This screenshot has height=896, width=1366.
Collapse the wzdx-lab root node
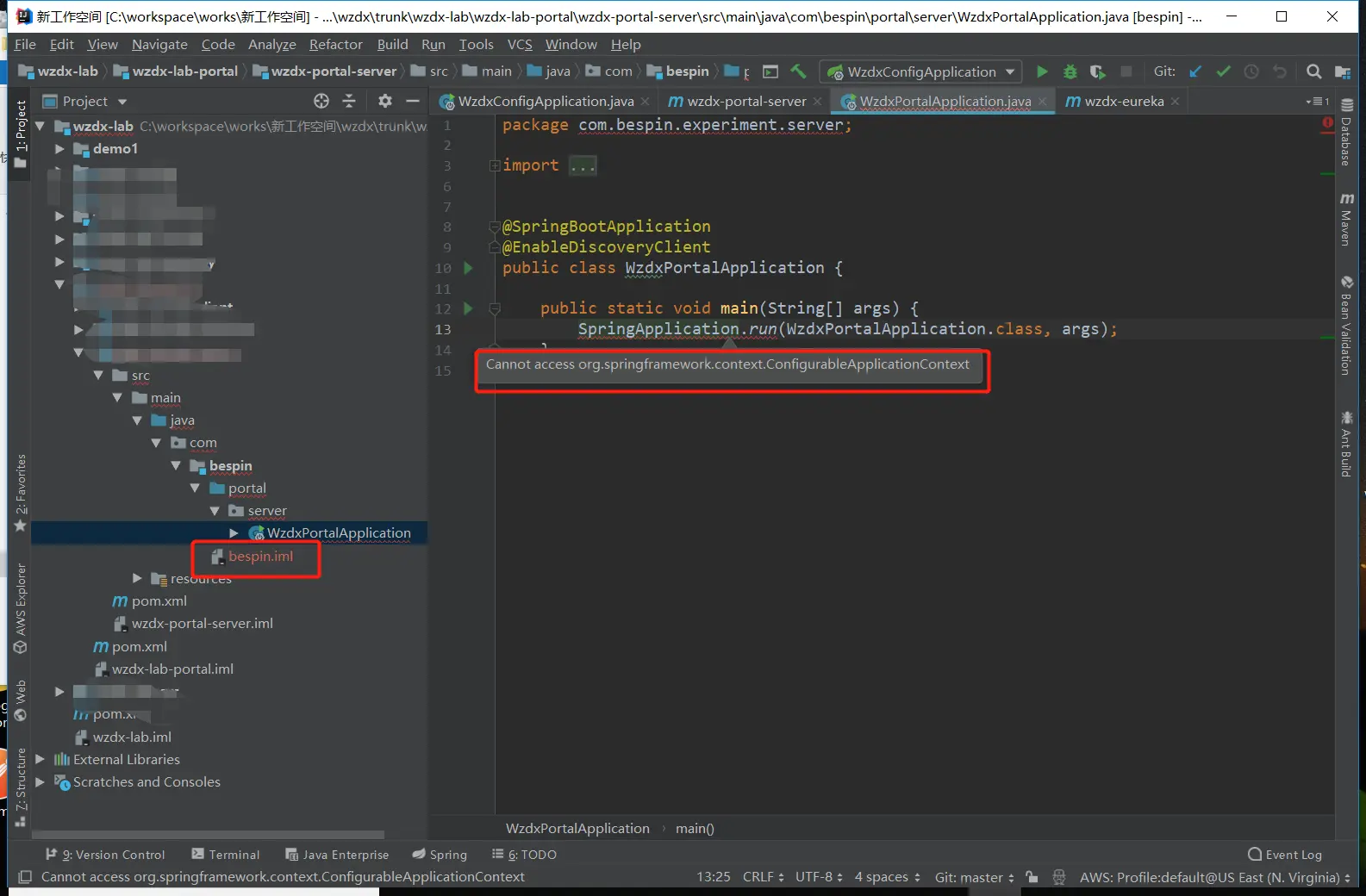coord(40,126)
